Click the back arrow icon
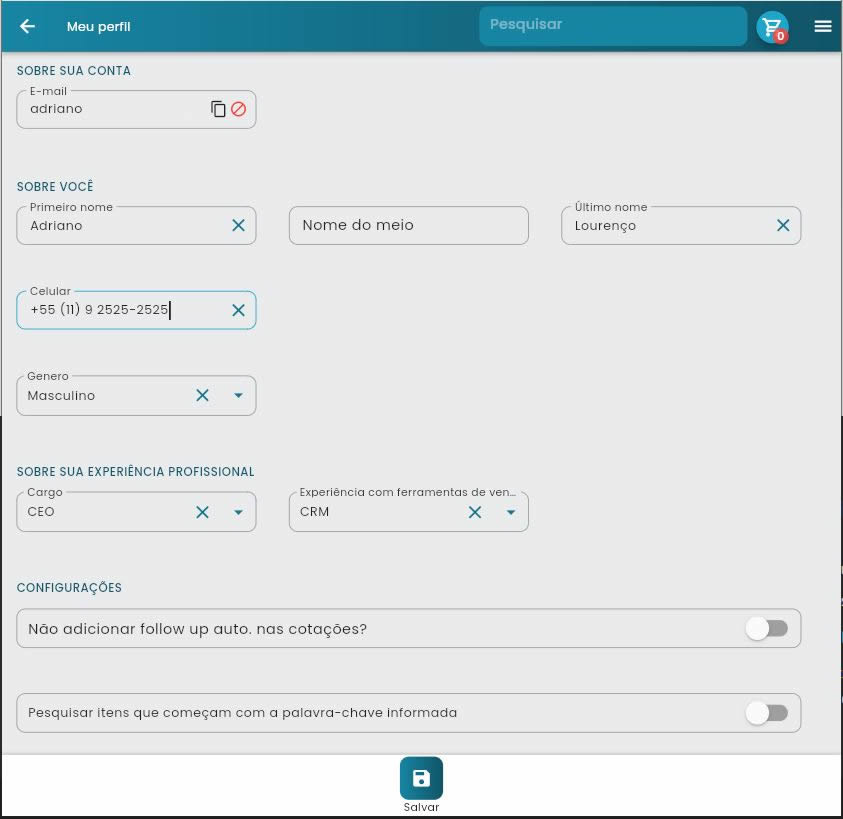 pos(27,27)
